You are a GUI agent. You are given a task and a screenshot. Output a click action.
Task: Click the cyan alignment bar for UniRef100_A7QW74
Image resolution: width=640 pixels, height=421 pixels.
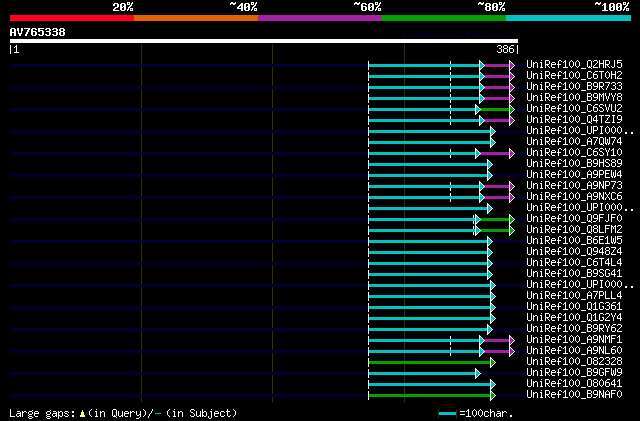(430, 143)
